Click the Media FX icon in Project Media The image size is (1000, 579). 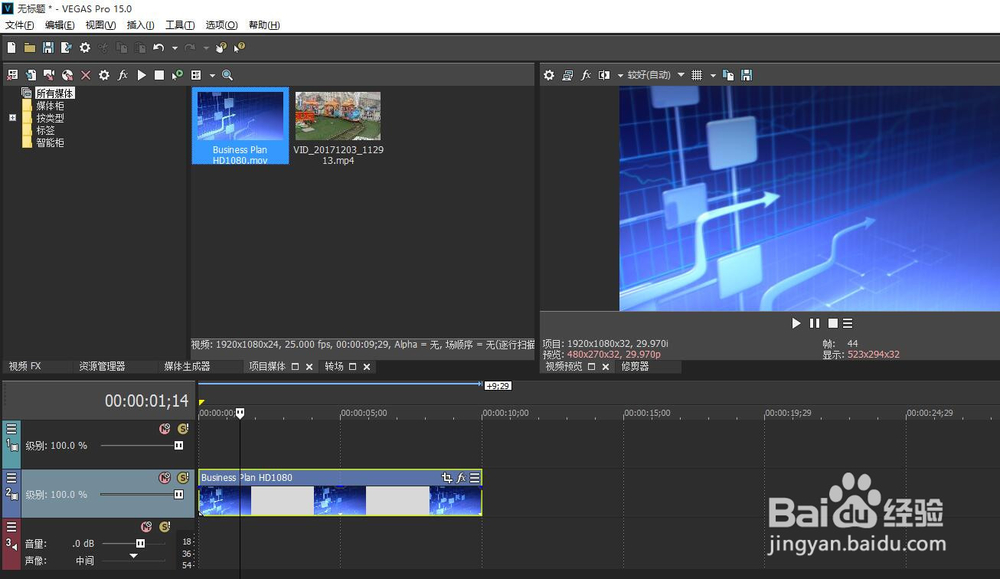coord(122,75)
